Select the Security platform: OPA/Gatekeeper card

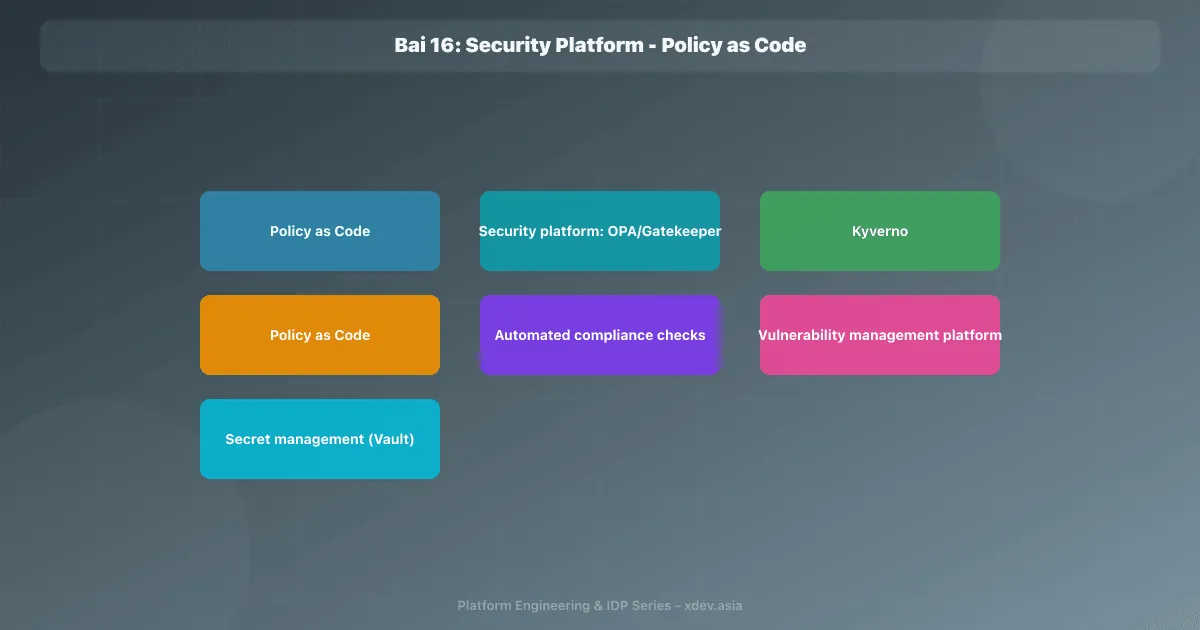600,231
